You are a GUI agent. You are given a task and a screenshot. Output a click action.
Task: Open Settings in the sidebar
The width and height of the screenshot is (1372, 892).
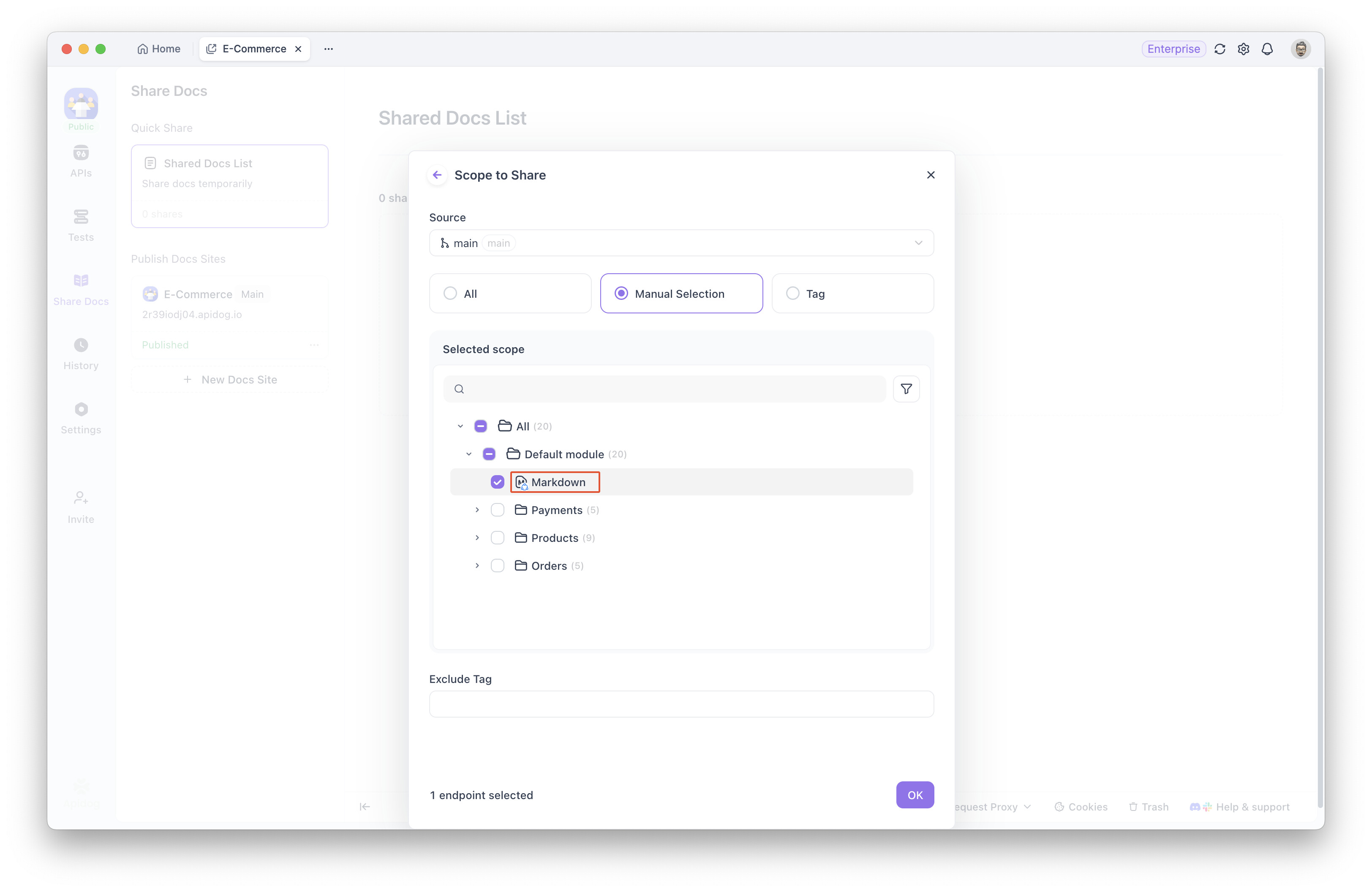(81, 418)
